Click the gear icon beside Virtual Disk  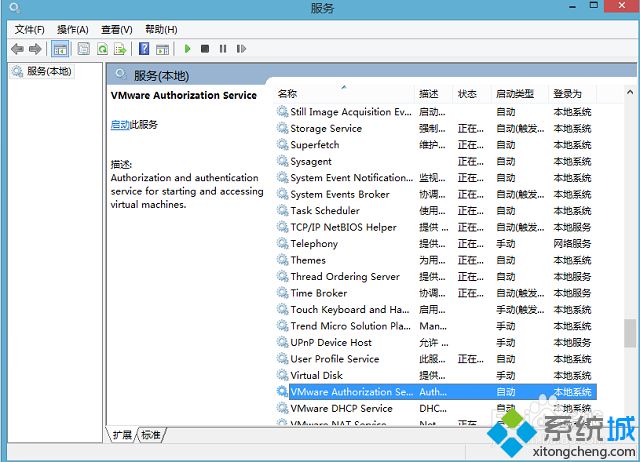pyautogui.click(x=282, y=375)
